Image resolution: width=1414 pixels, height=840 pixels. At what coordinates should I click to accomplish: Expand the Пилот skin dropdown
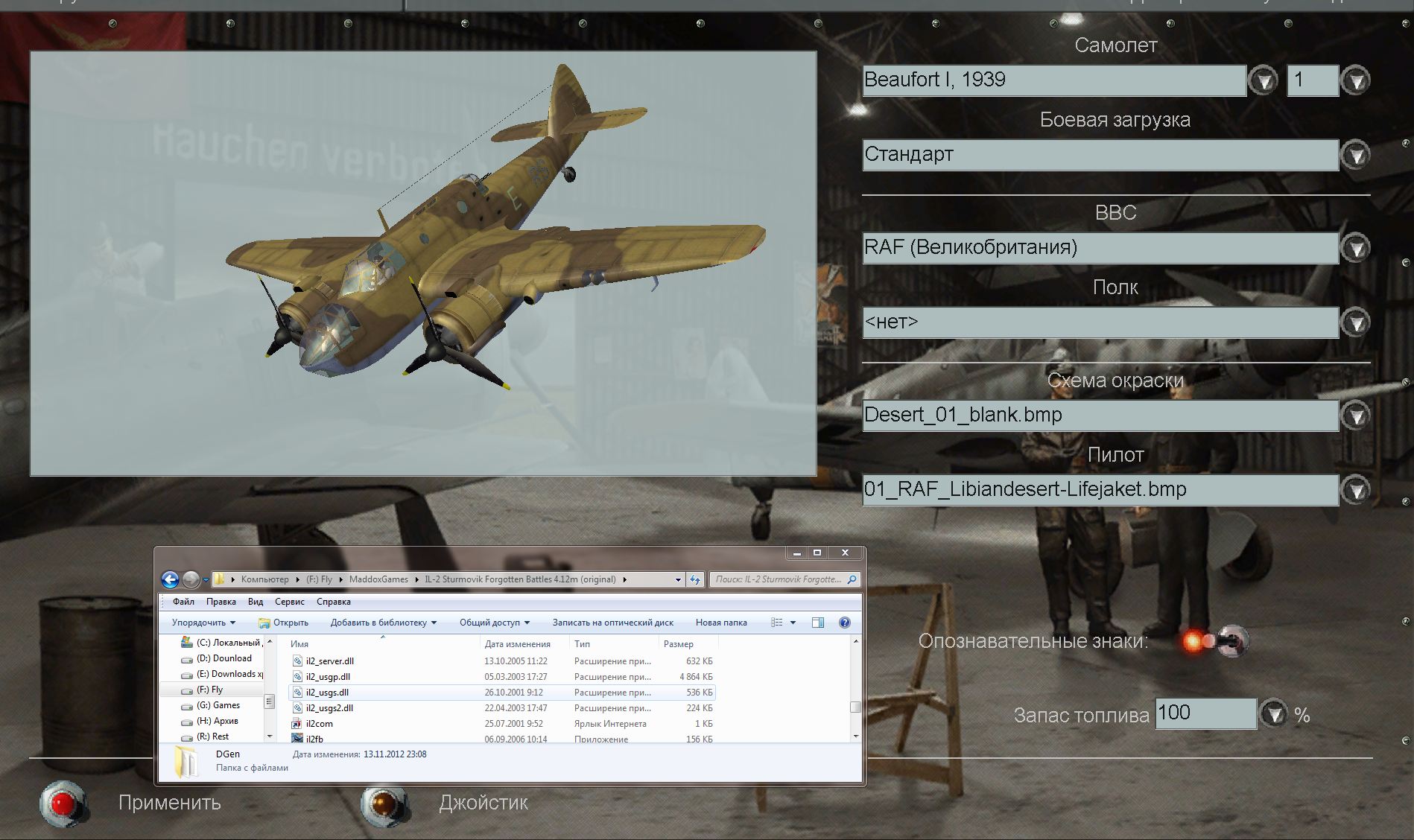pos(1355,490)
